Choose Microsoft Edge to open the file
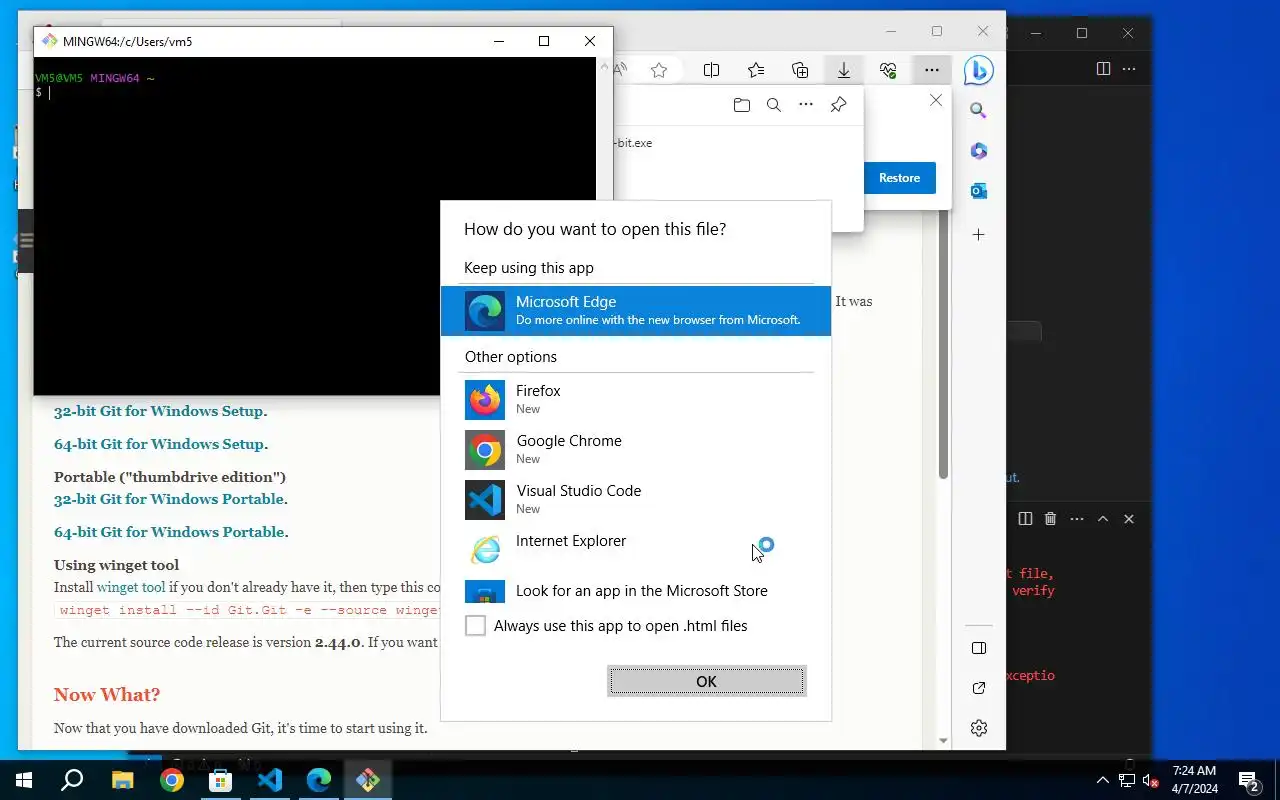Screen dimensions: 1280x800 click(x=636, y=310)
